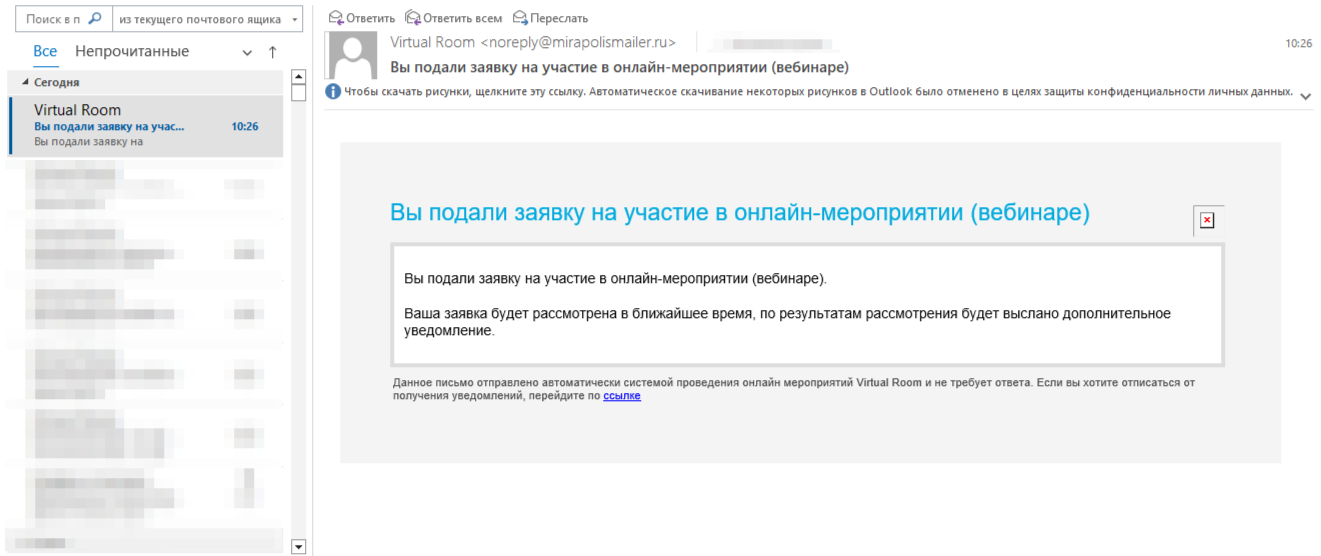Forward the email with Переслать
This screenshot has height=556, width=1321.
(x=550, y=18)
